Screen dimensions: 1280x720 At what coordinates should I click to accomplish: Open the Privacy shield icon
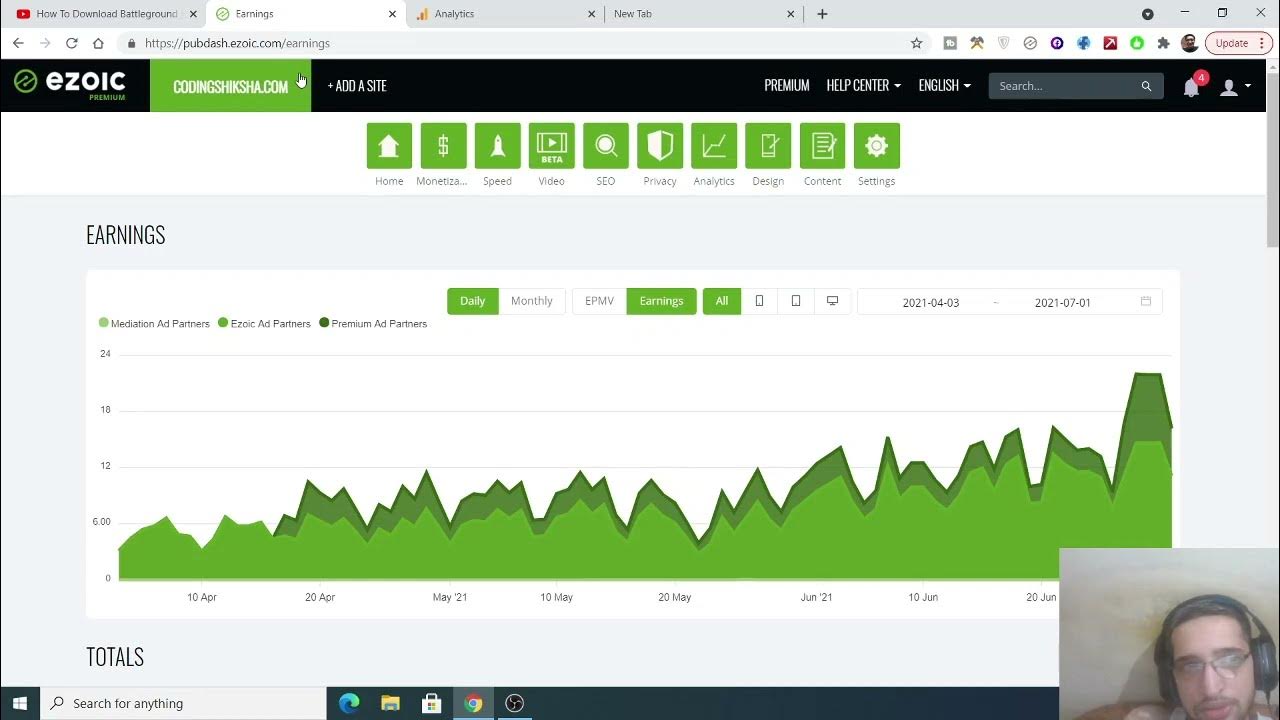tap(659, 146)
